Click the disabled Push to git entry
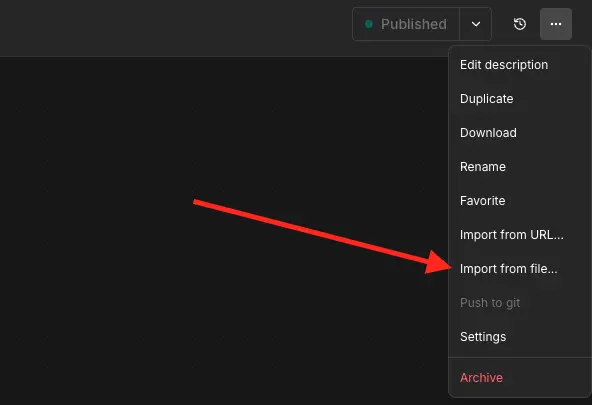Screen dimensions: 592x405 point(519,303)
